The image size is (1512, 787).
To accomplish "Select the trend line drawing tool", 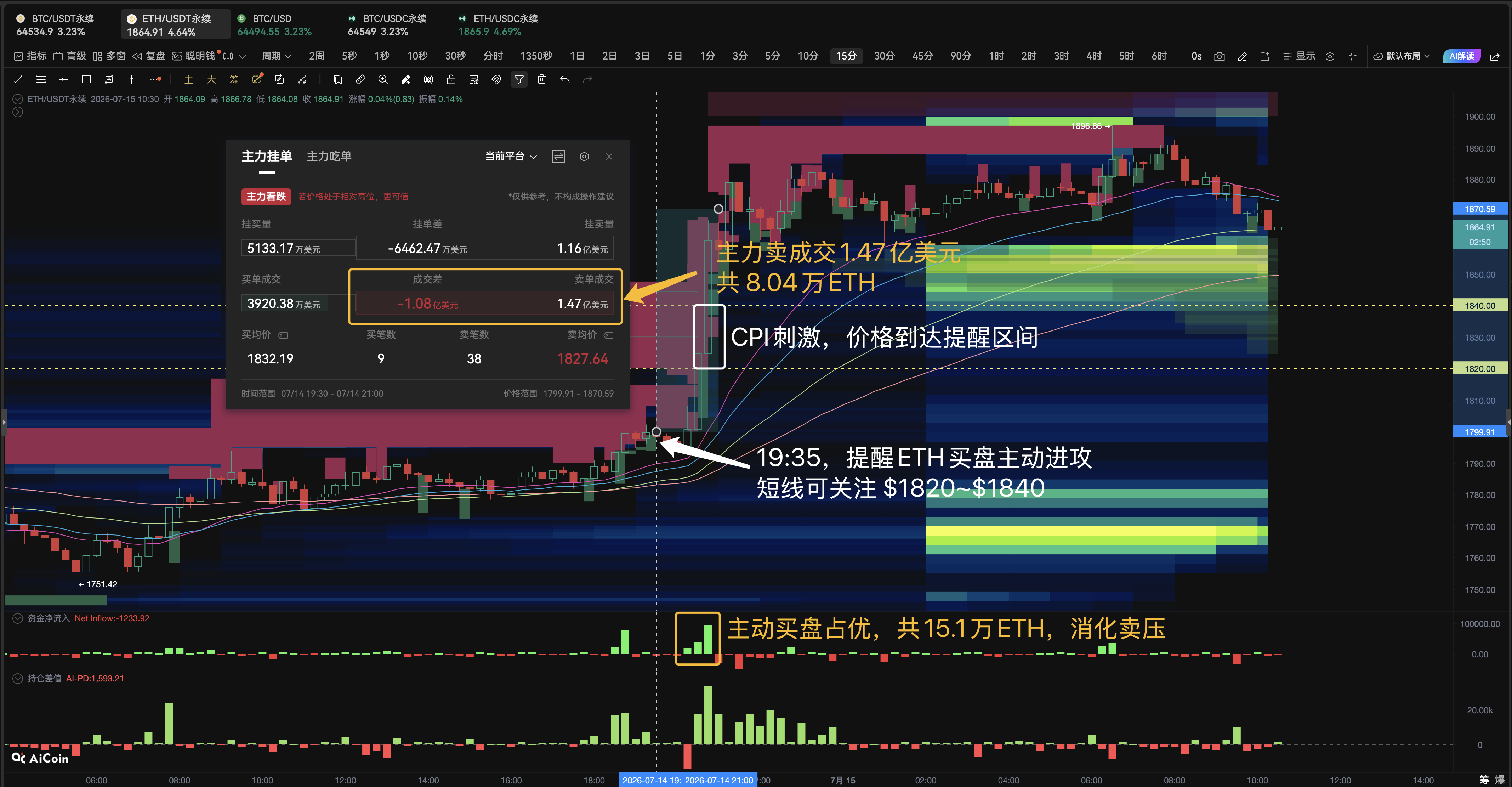I will pos(18,79).
